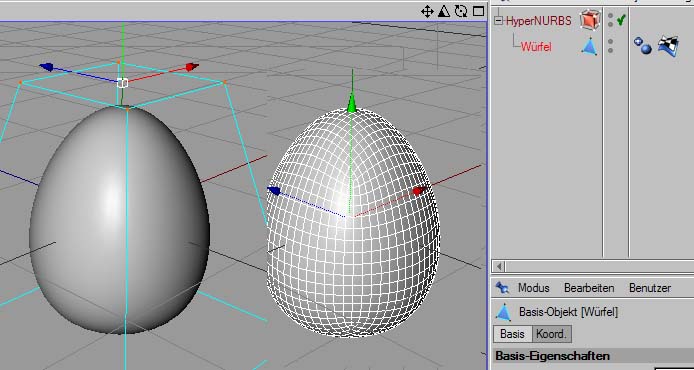694x370 pixels.
Task: Click the viewport move camera icon
Action: pos(427,12)
